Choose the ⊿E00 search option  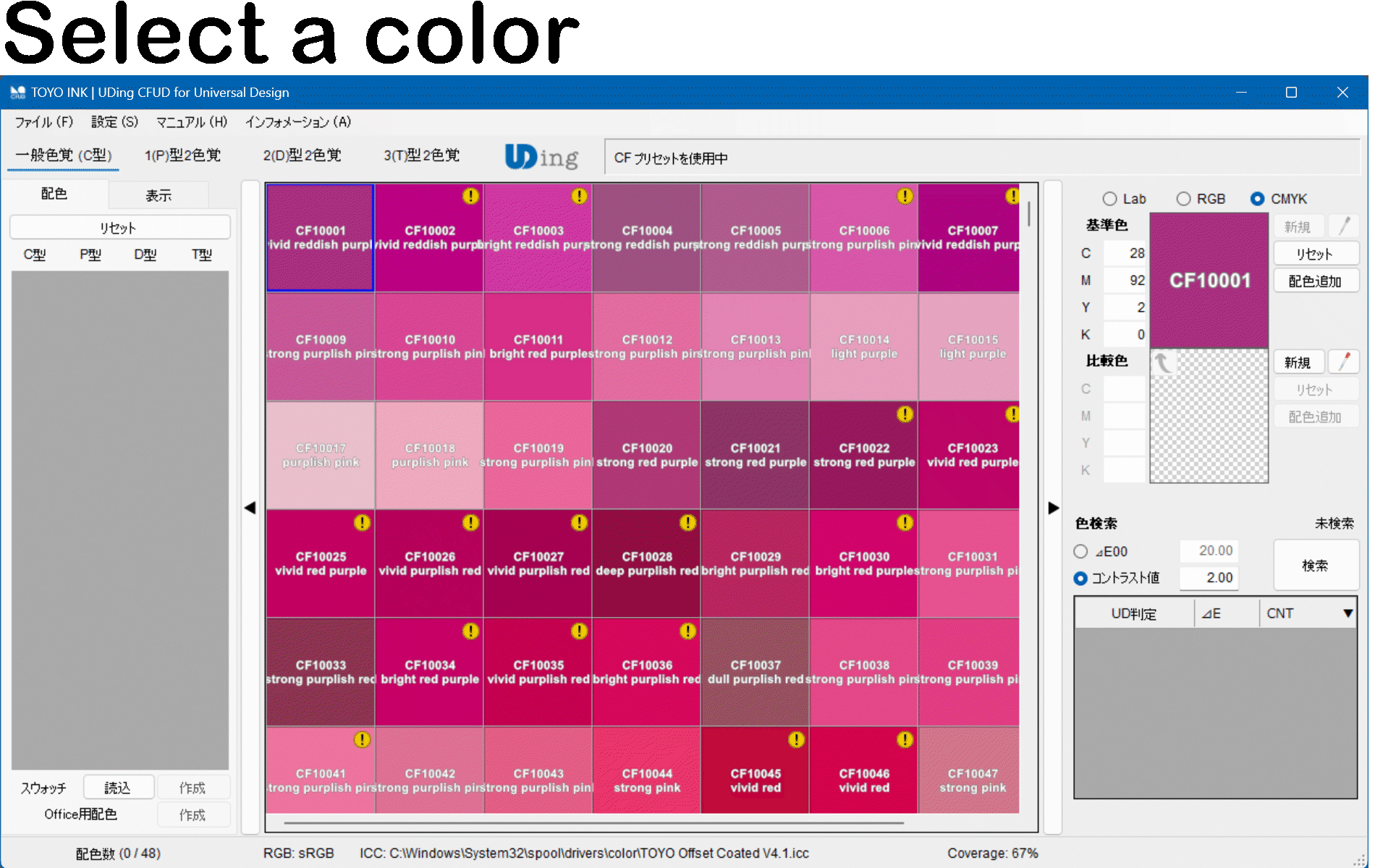[x=1080, y=551]
